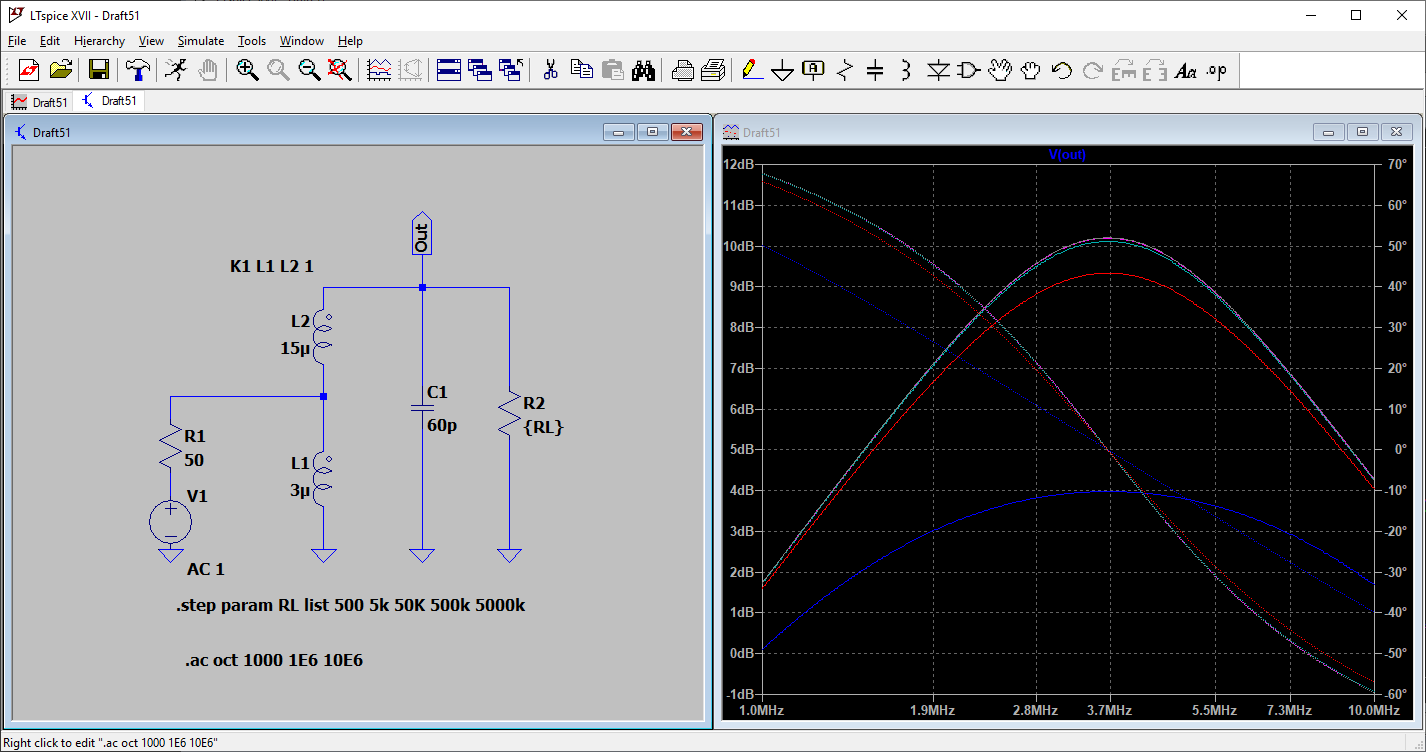1426x752 pixels.
Task: Choose the cut scissors tool
Action: (x=550, y=69)
